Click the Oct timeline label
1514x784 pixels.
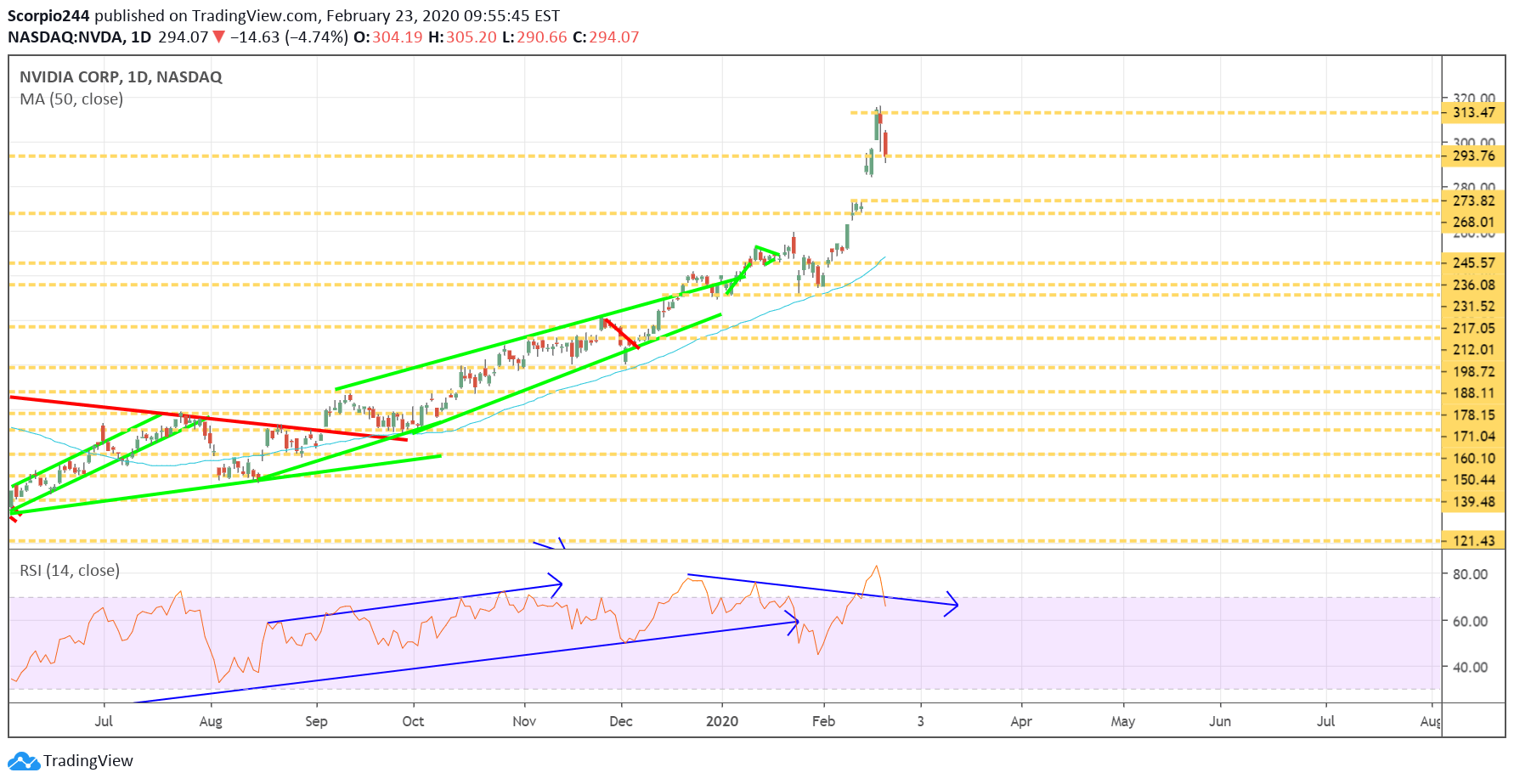point(413,721)
